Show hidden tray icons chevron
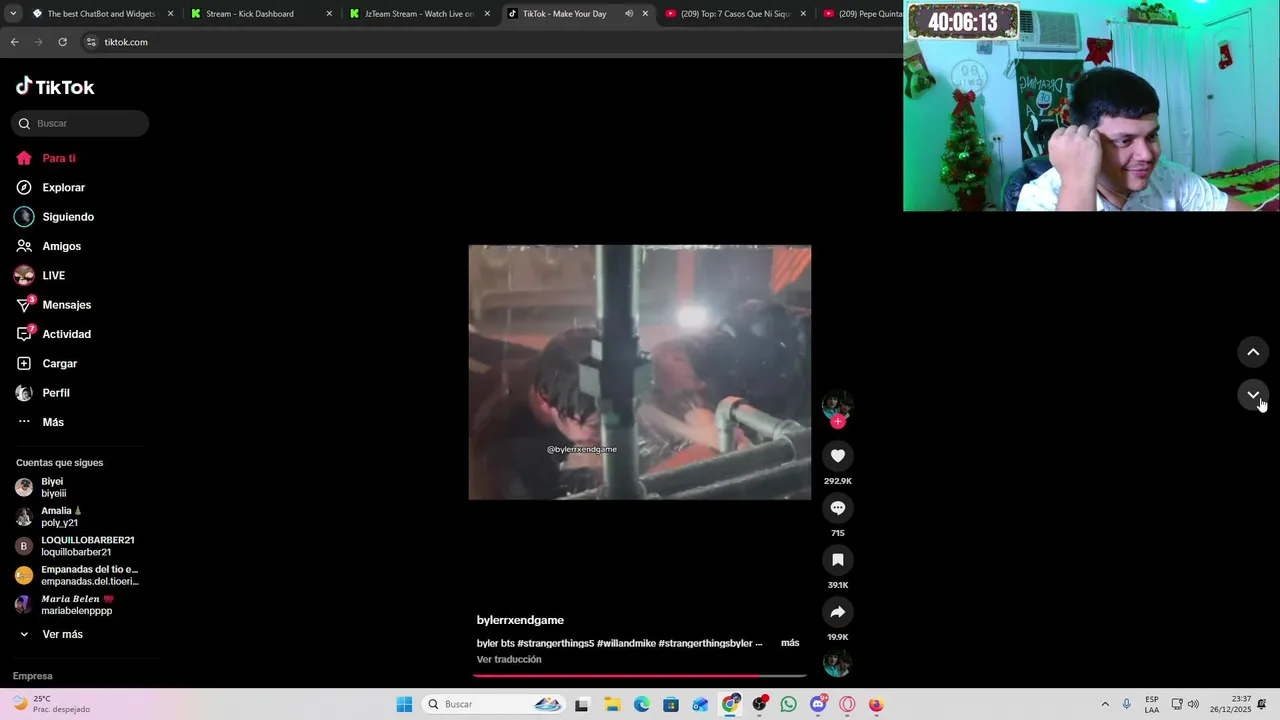Screen dimensions: 1280x720 (1105, 704)
